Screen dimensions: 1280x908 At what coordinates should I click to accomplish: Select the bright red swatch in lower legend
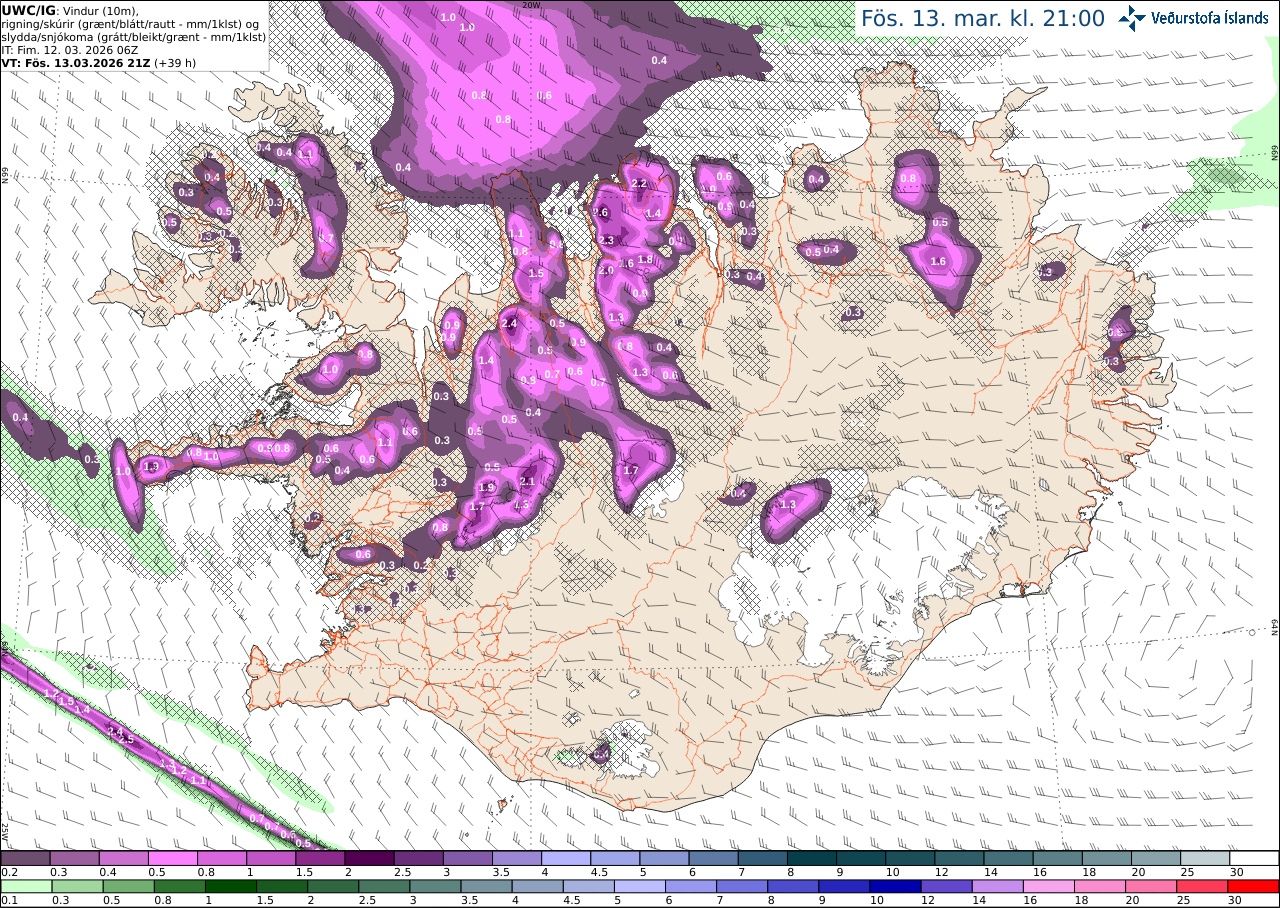coord(1254,886)
